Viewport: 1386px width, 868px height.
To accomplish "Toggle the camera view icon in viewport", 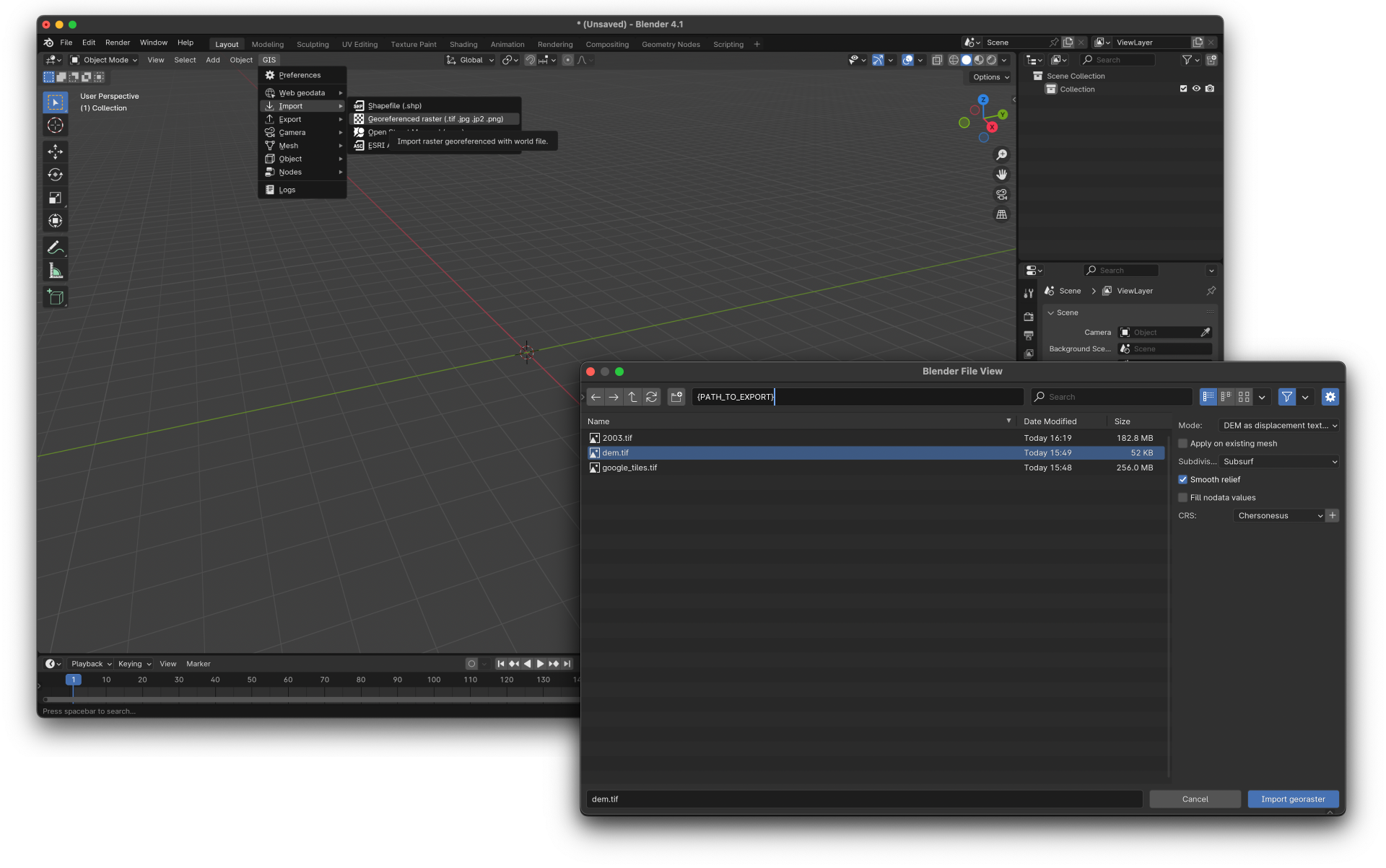I will coord(1001,195).
